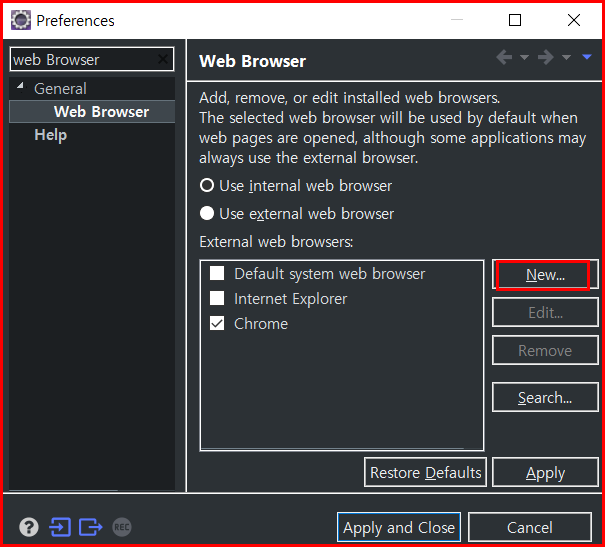Click the Help question mark icon
The image size is (605, 547).
pyautogui.click(x=29, y=527)
